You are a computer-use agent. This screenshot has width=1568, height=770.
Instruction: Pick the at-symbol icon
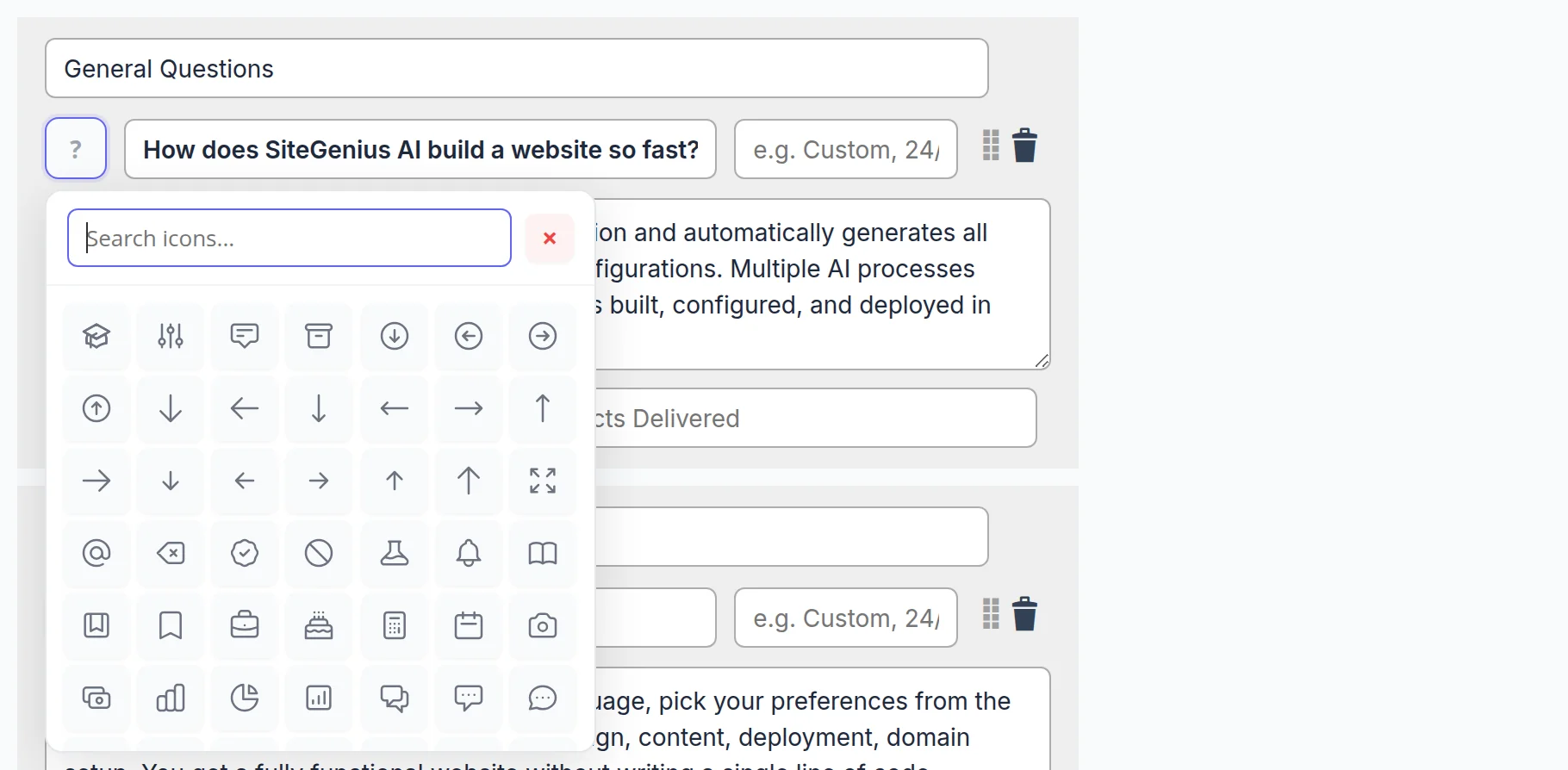[x=96, y=553]
